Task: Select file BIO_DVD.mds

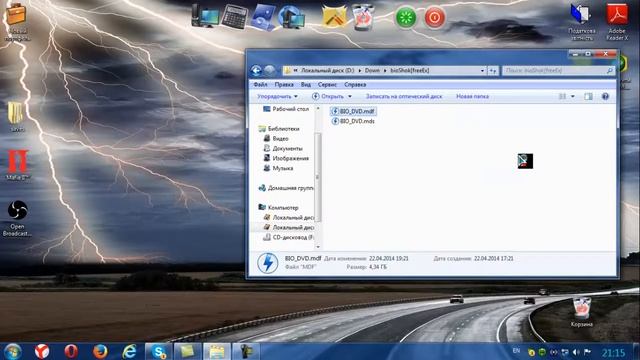Action: (353, 121)
